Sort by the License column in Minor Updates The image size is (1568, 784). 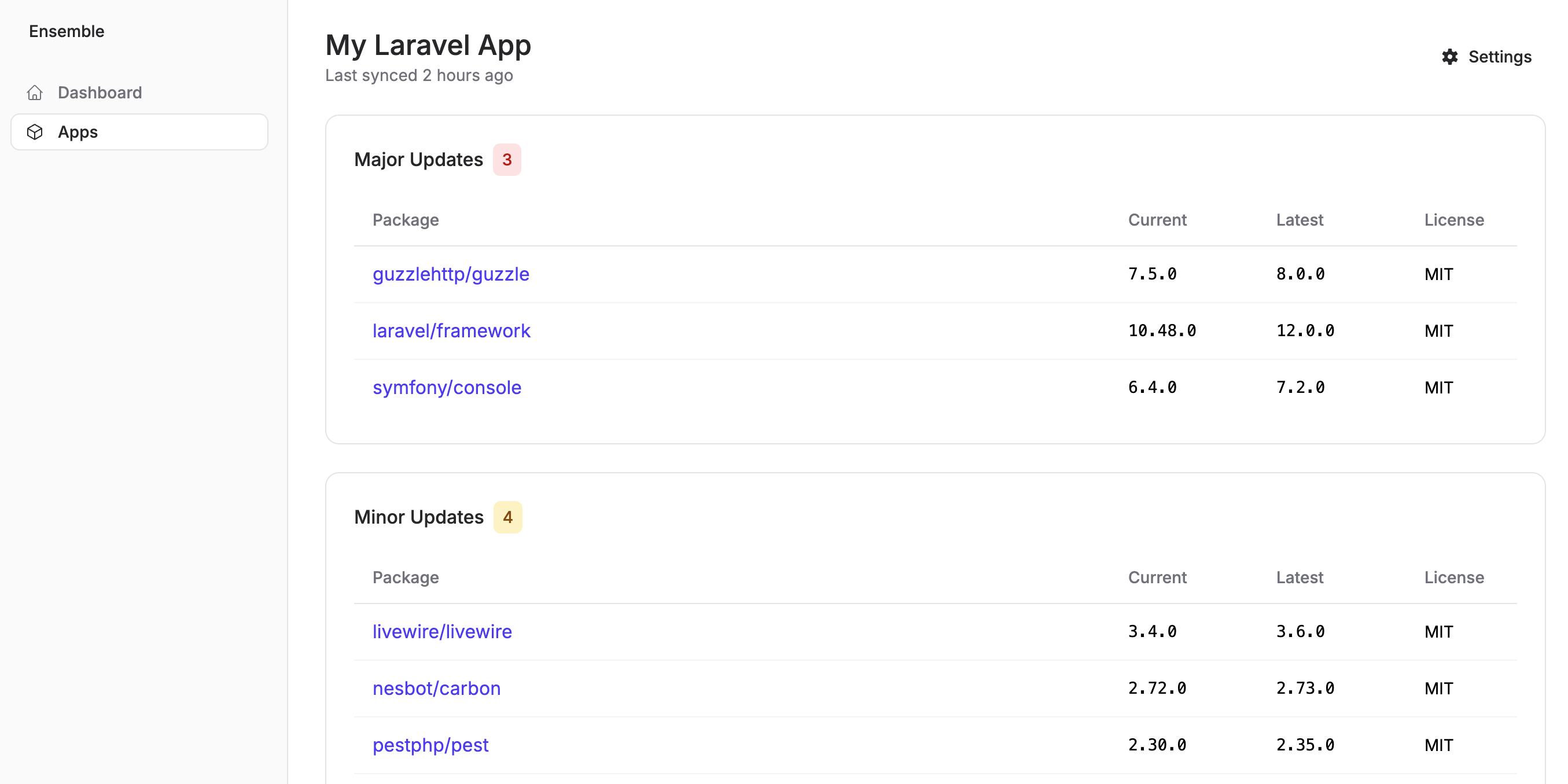pos(1453,577)
